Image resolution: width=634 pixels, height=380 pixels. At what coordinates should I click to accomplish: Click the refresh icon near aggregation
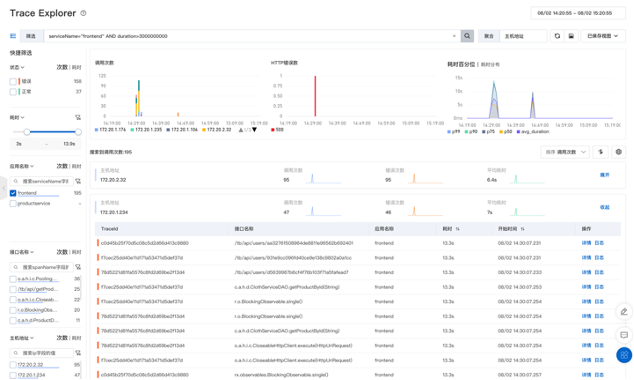(x=557, y=36)
